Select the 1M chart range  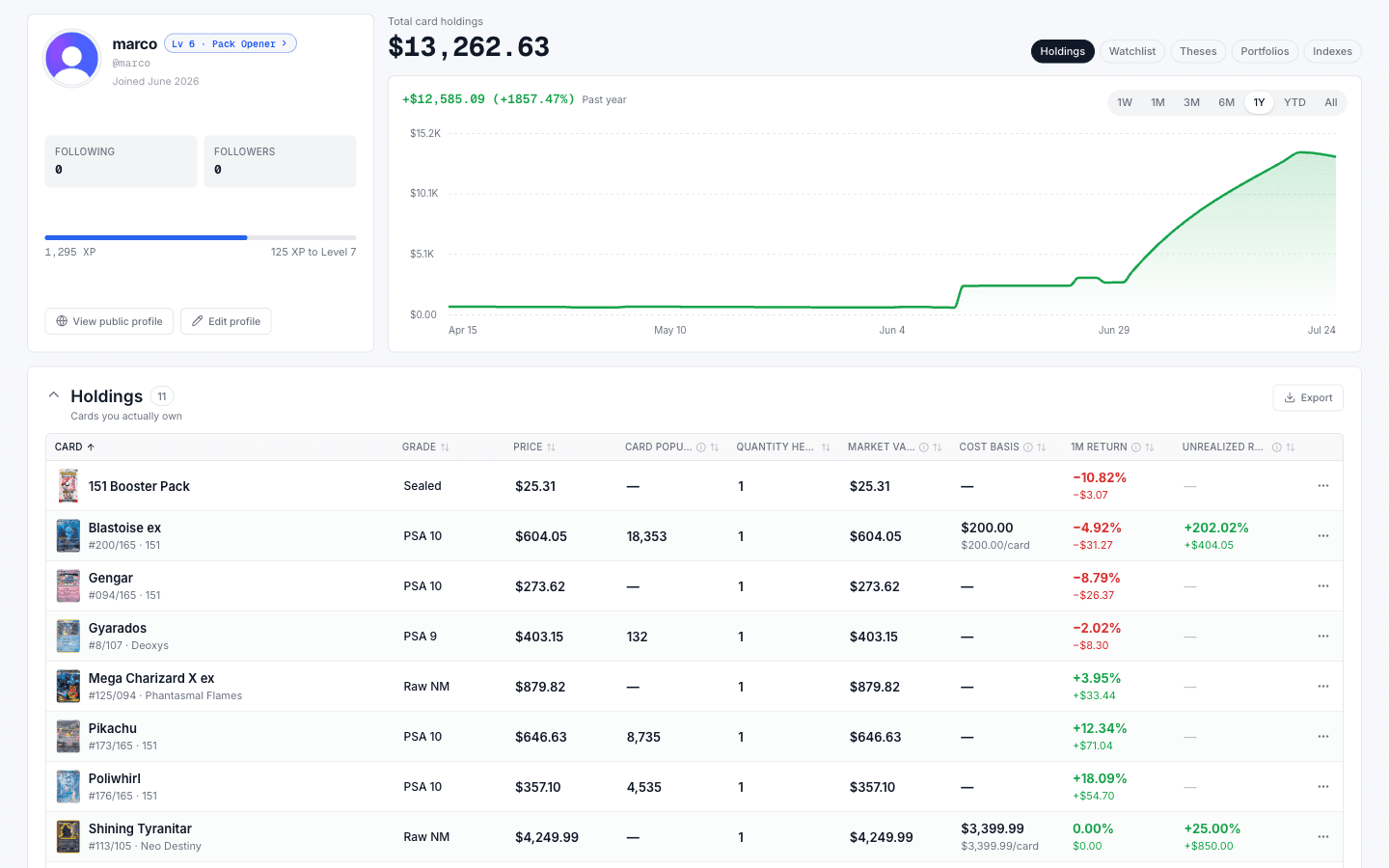(1157, 102)
